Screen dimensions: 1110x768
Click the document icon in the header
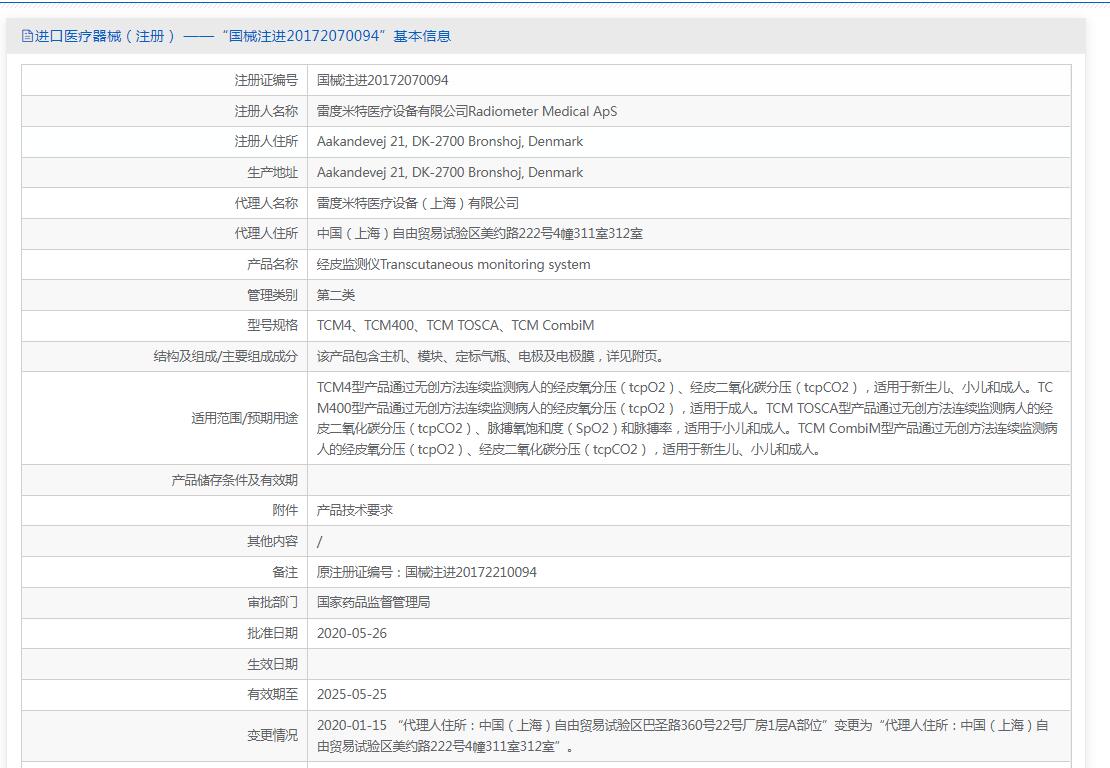point(27,36)
